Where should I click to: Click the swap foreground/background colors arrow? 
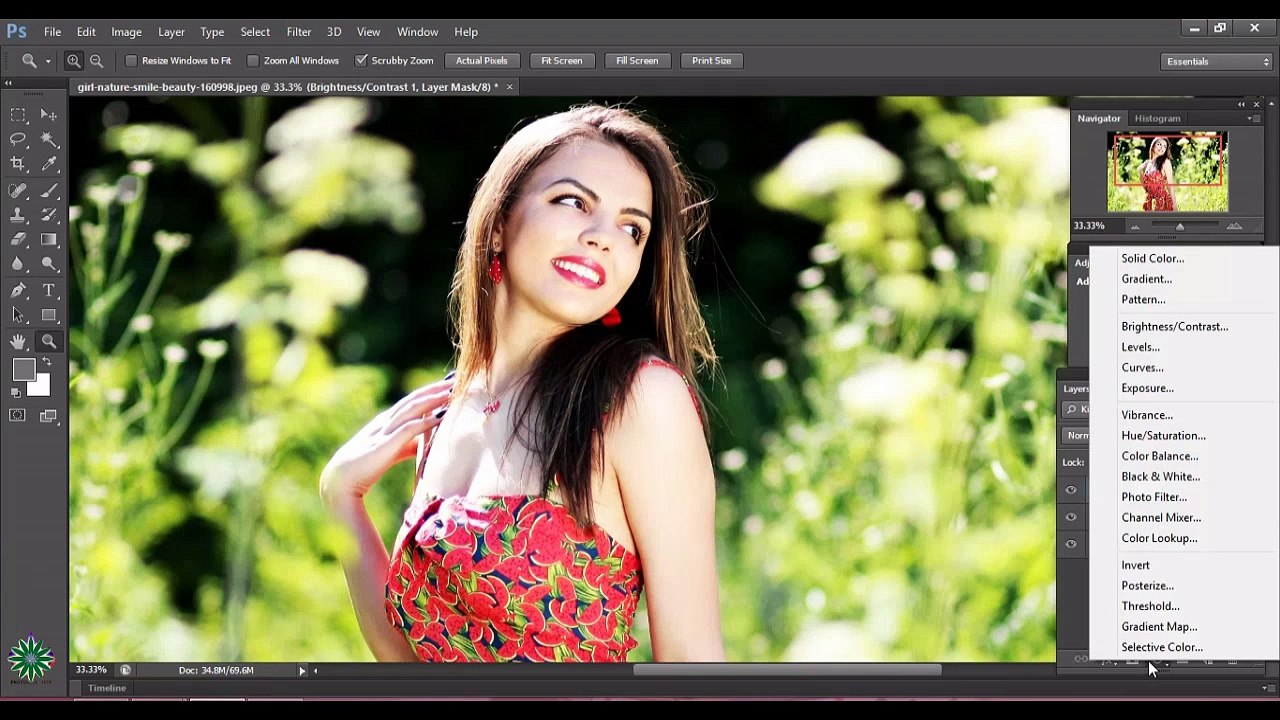(46, 362)
